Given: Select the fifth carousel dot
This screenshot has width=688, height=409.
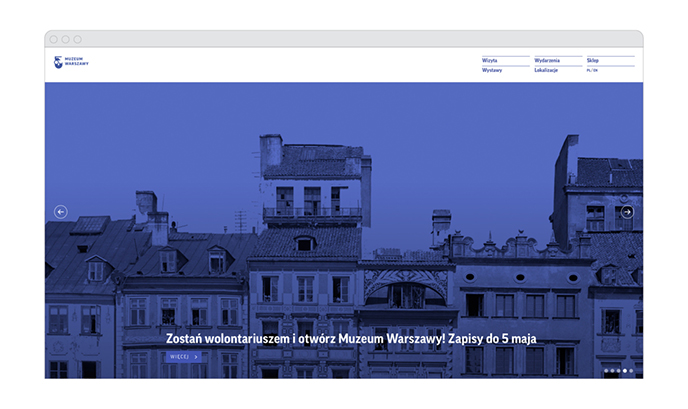Looking at the screenshot, I should (631, 371).
